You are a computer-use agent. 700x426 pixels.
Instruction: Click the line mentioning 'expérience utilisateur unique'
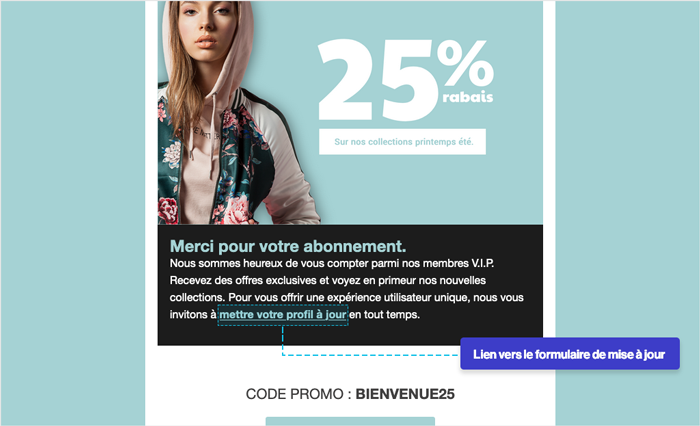(346, 297)
